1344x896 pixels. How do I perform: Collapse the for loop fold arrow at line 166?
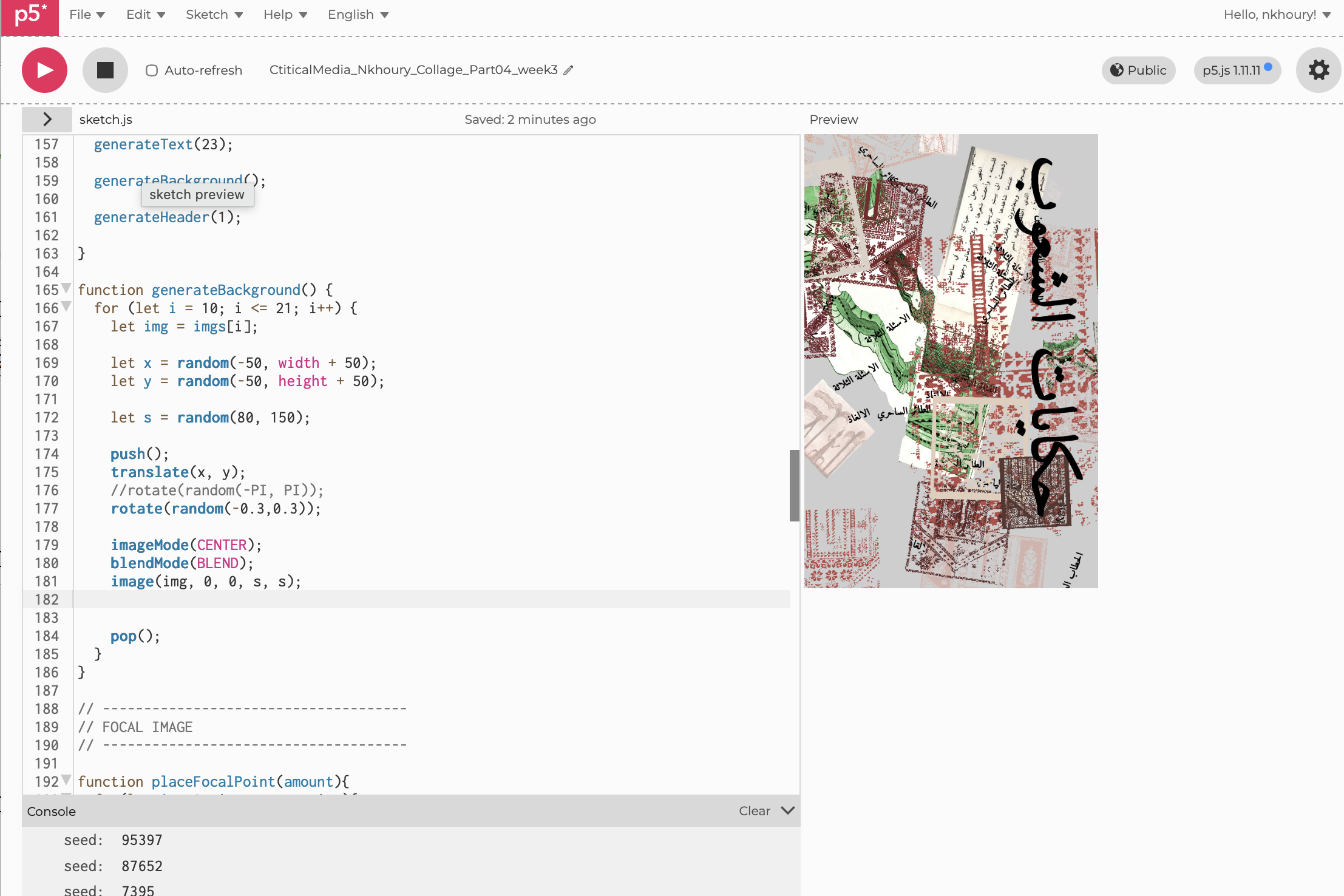[x=66, y=306]
